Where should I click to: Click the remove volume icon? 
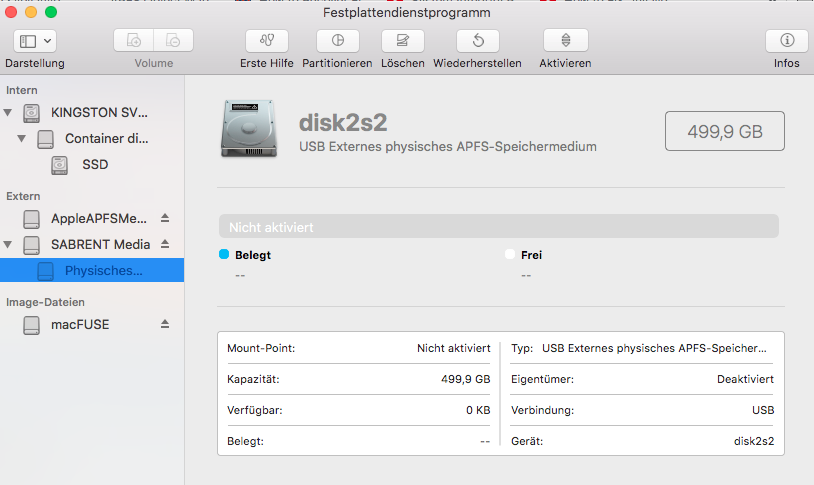point(173,41)
